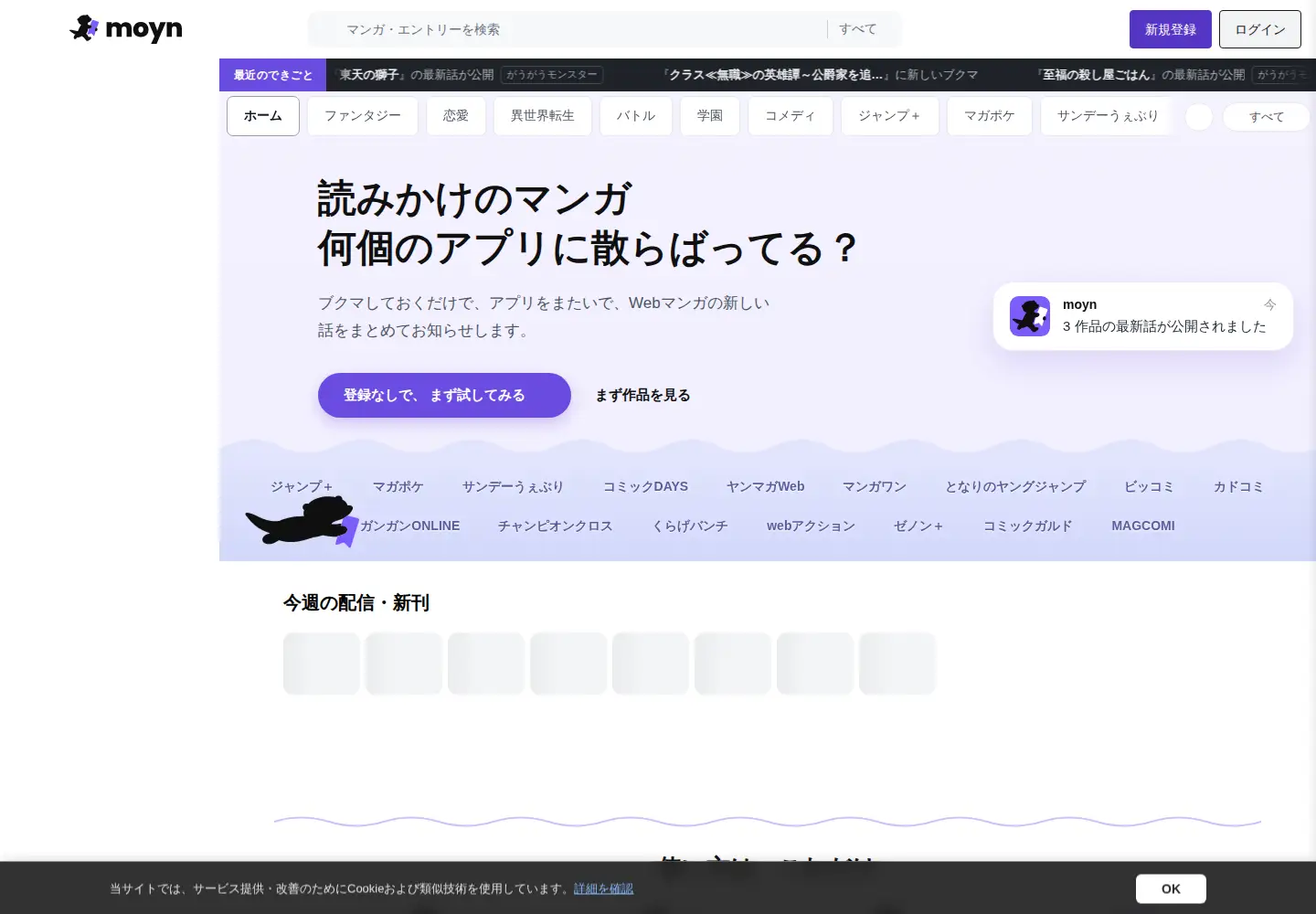Click ジャンプ+ in the service list

click(x=302, y=486)
